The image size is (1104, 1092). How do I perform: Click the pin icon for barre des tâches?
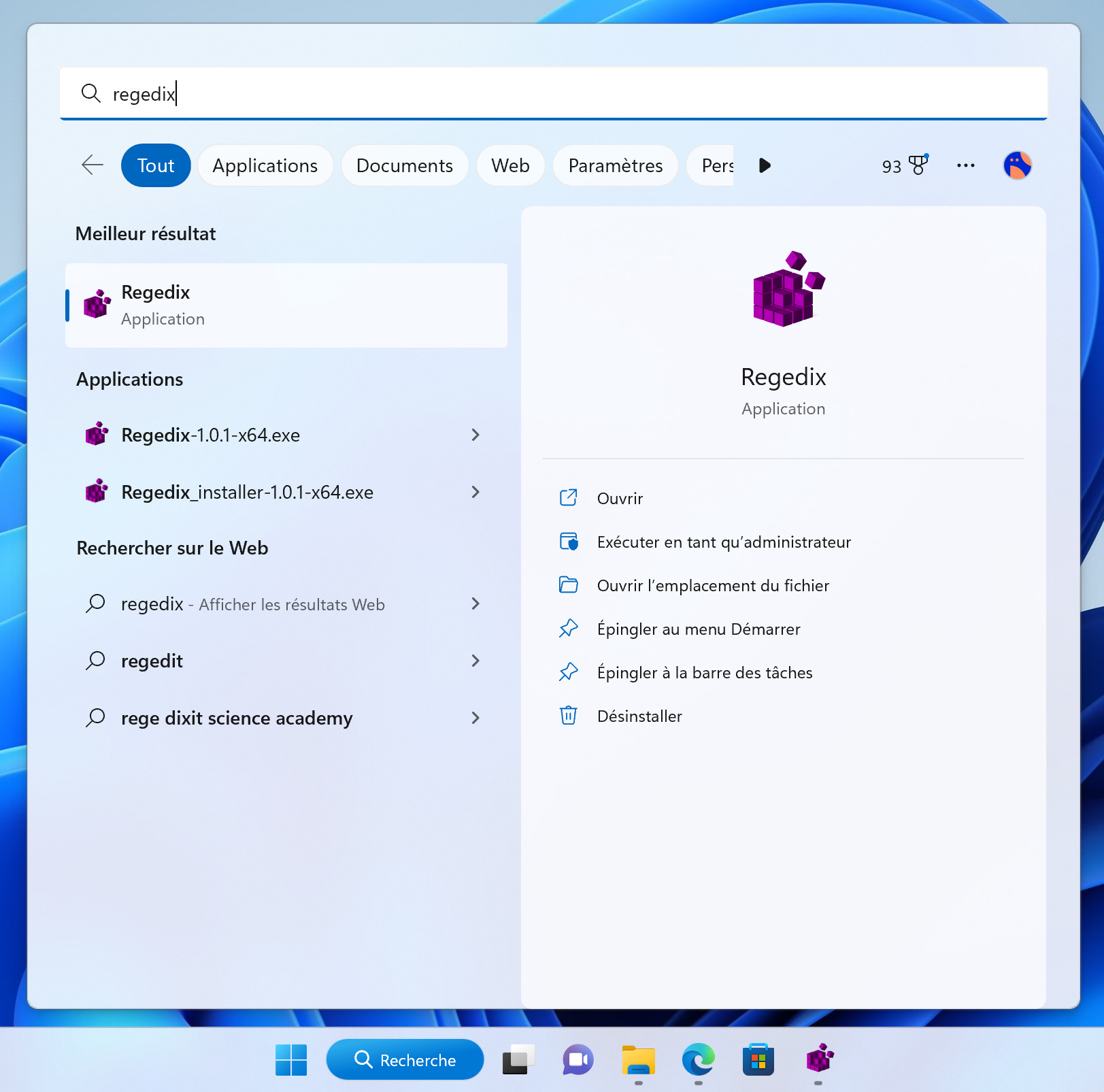coord(568,672)
